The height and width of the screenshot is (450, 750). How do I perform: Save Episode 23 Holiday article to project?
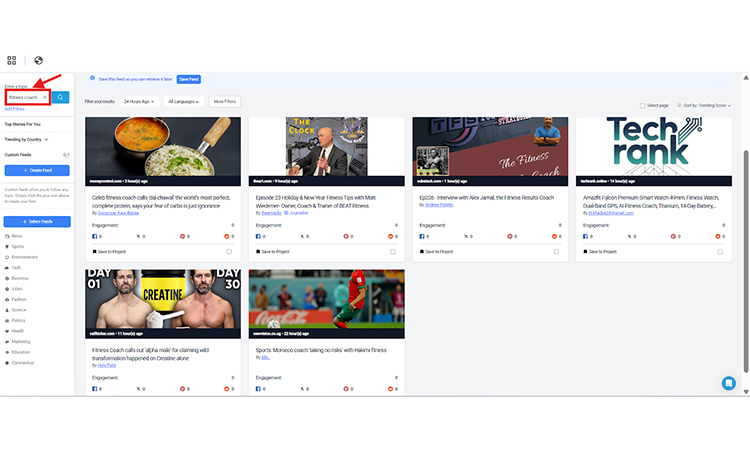[x=273, y=252]
